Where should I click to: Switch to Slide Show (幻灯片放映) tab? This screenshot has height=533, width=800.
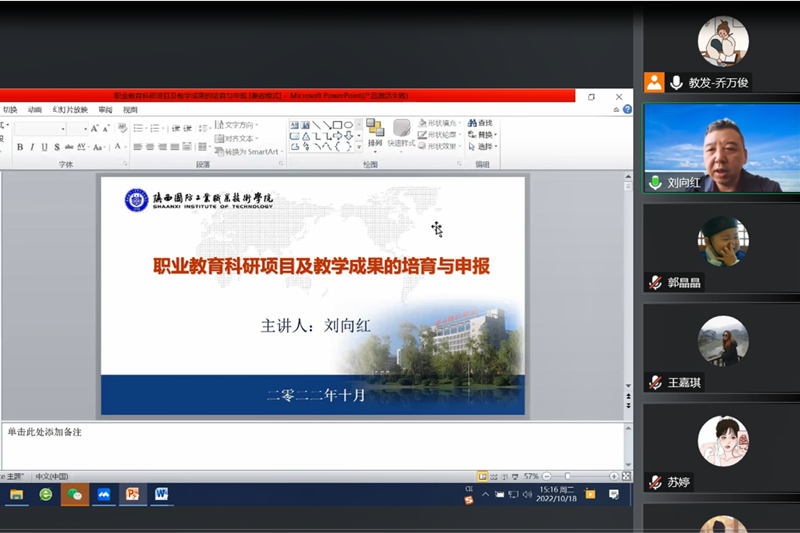pyautogui.click(x=70, y=109)
